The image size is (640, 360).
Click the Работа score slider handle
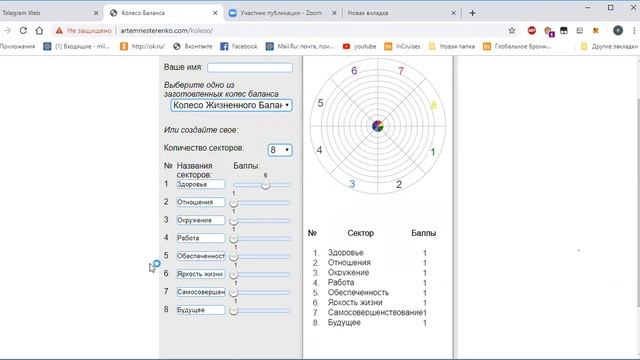pos(233,239)
